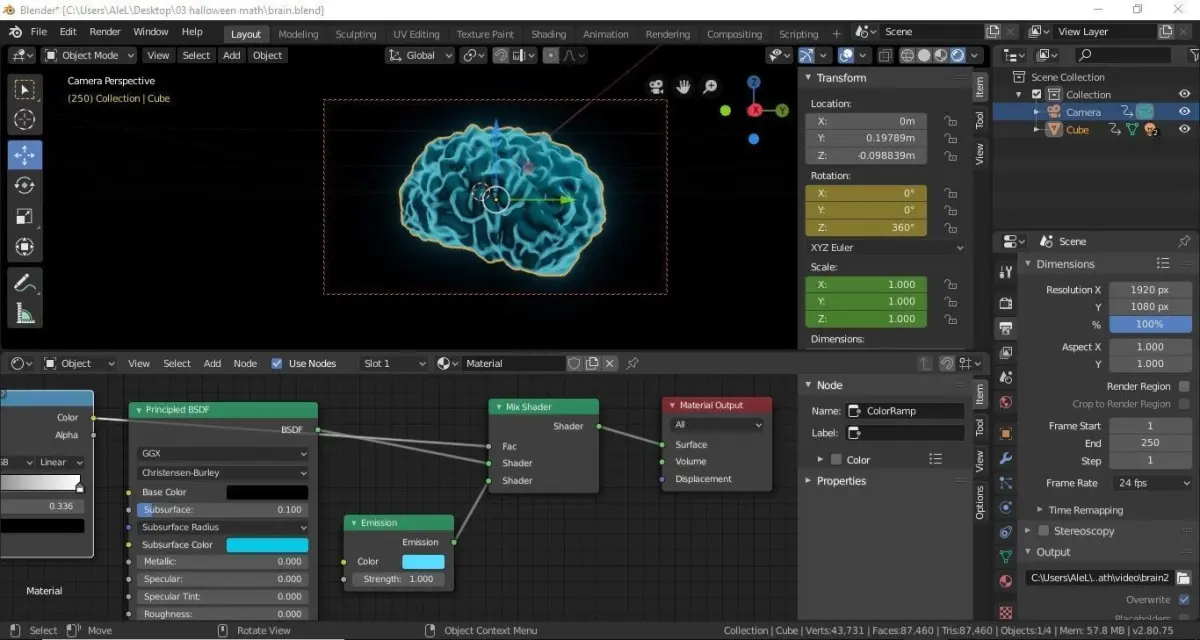Toggle visibility of Collection in outliner
The height and width of the screenshot is (640, 1200).
[1184, 94]
